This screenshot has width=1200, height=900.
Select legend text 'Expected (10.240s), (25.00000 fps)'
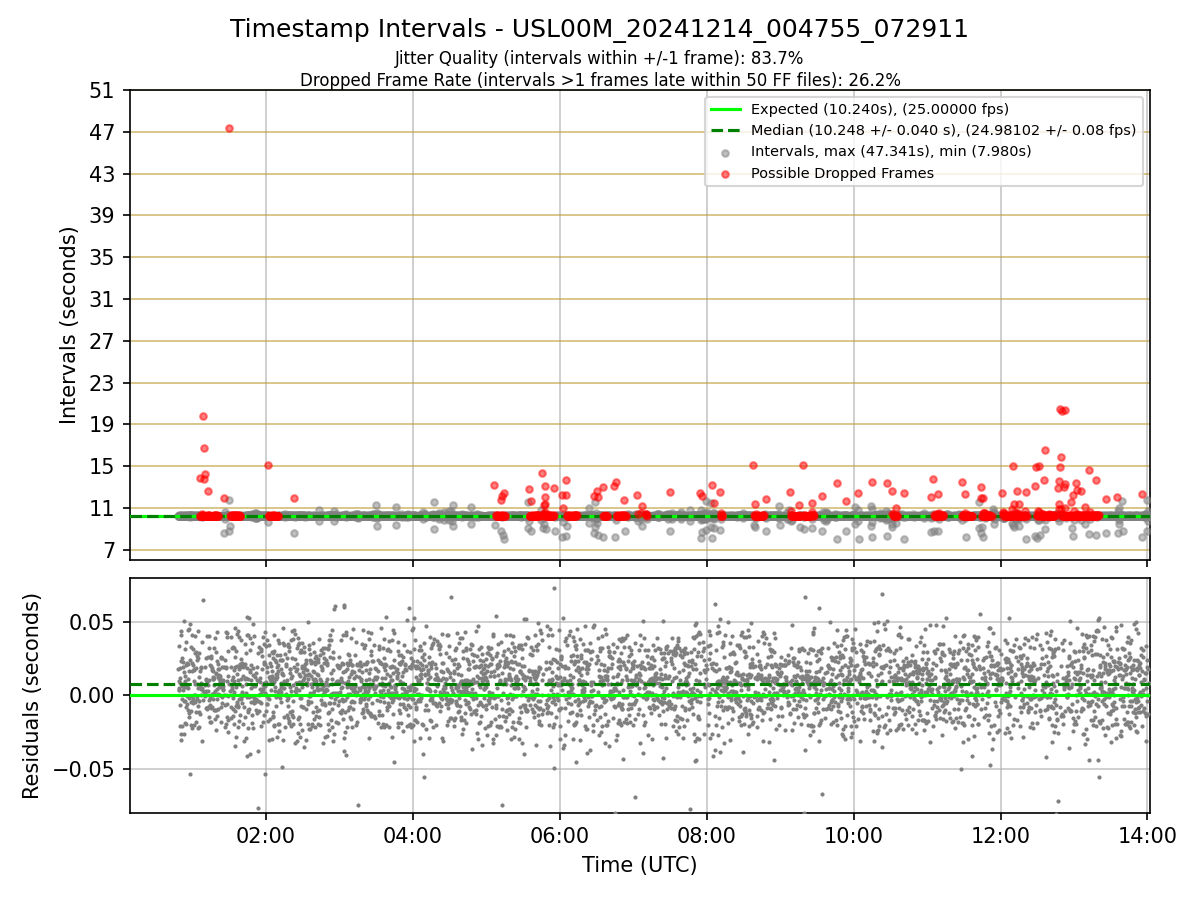(x=880, y=109)
